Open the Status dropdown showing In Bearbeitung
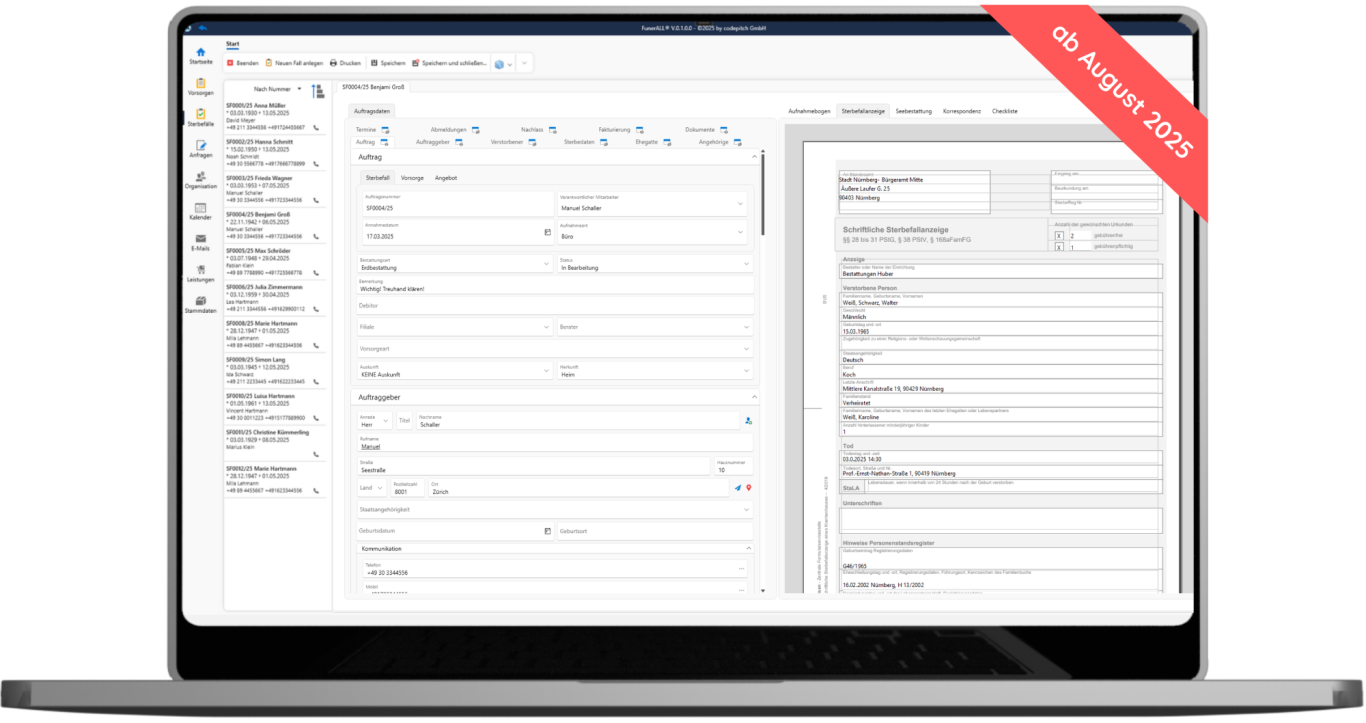The height and width of the screenshot is (723, 1366). click(x=747, y=264)
